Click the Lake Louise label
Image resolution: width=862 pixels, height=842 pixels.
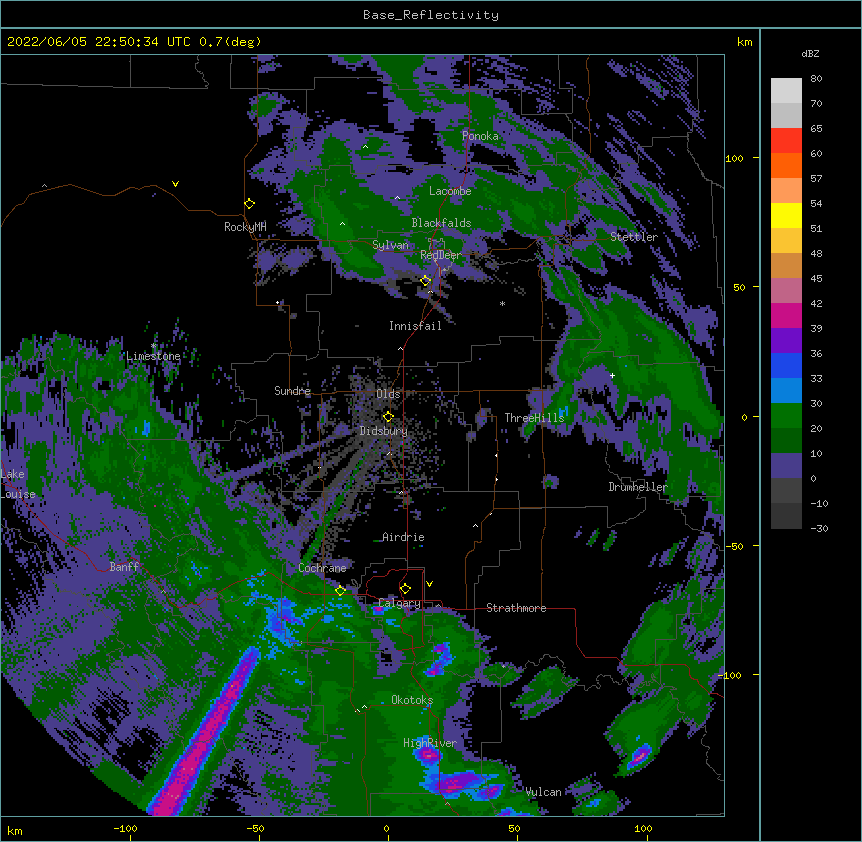pyautogui.click(x=18, y=484)
